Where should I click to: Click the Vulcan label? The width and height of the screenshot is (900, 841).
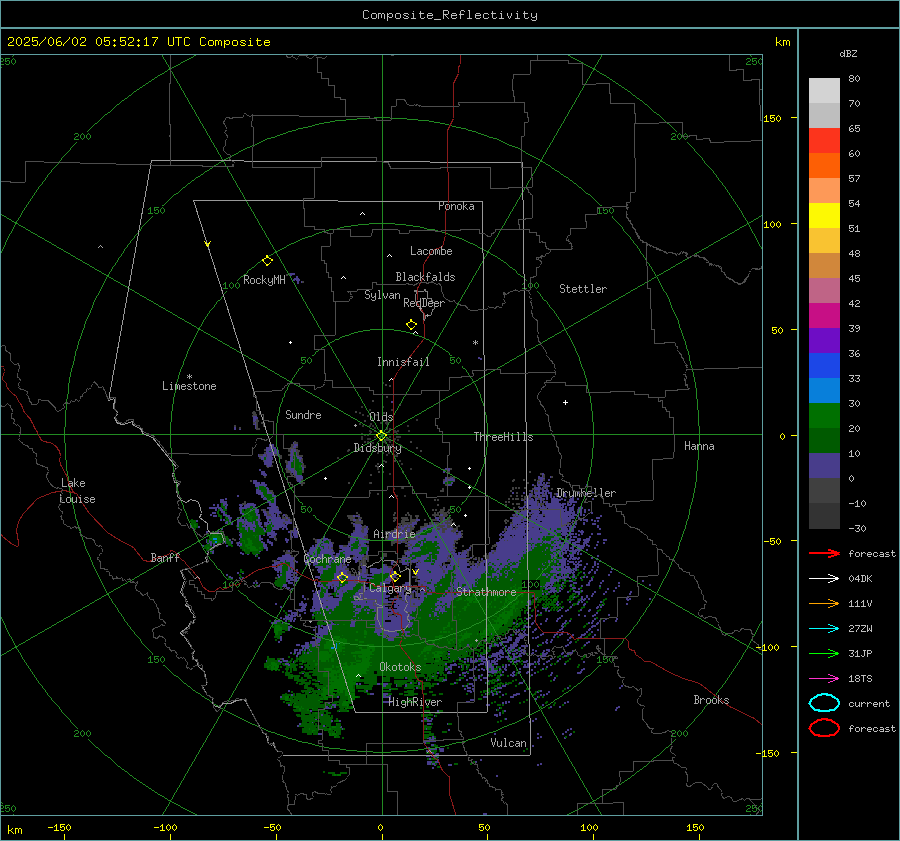point(508,743)
